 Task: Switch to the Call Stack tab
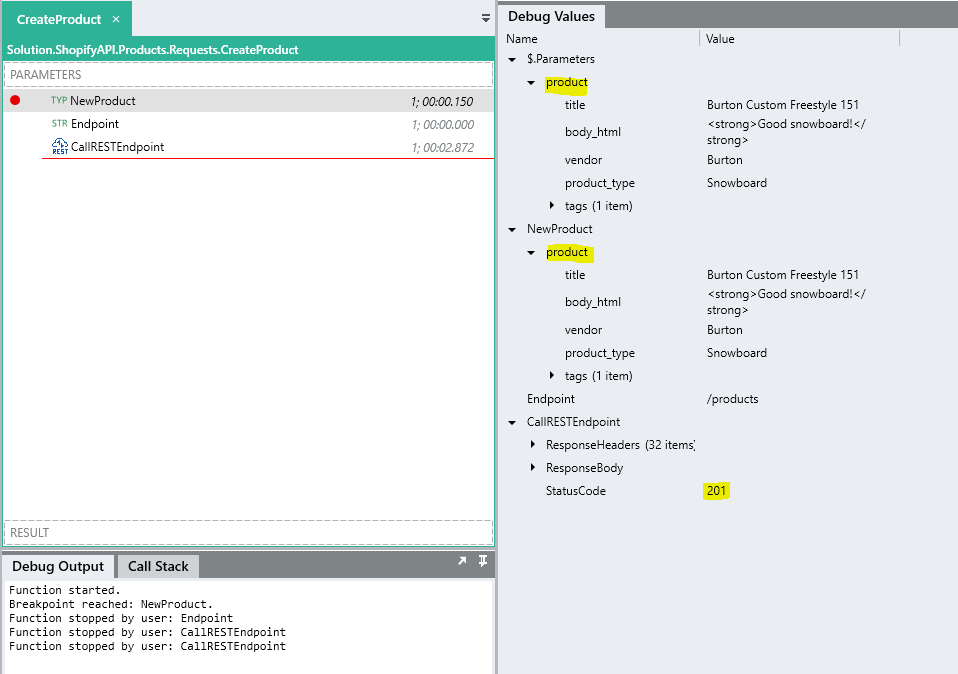[x=158, y=566]
